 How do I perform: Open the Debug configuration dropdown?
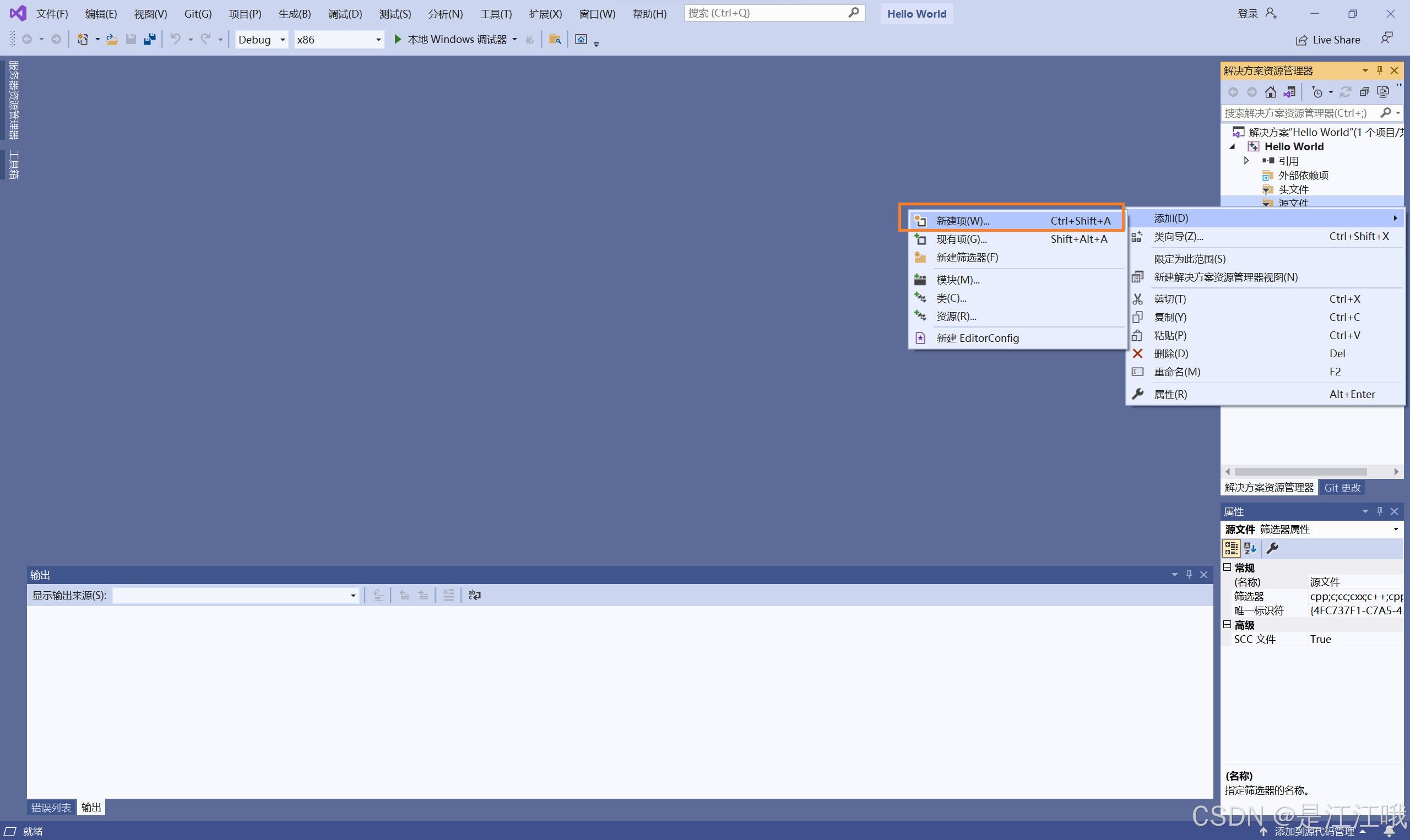tap(283, 40)
